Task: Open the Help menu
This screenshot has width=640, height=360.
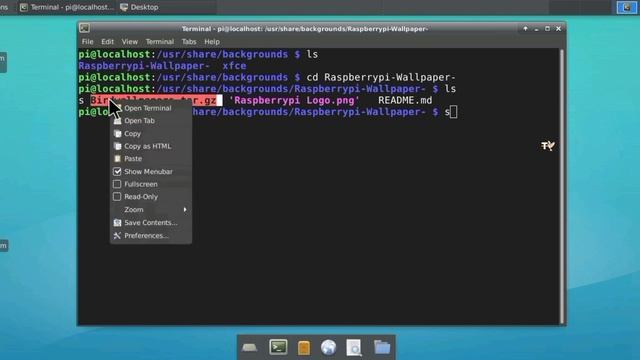Action: 212,42
